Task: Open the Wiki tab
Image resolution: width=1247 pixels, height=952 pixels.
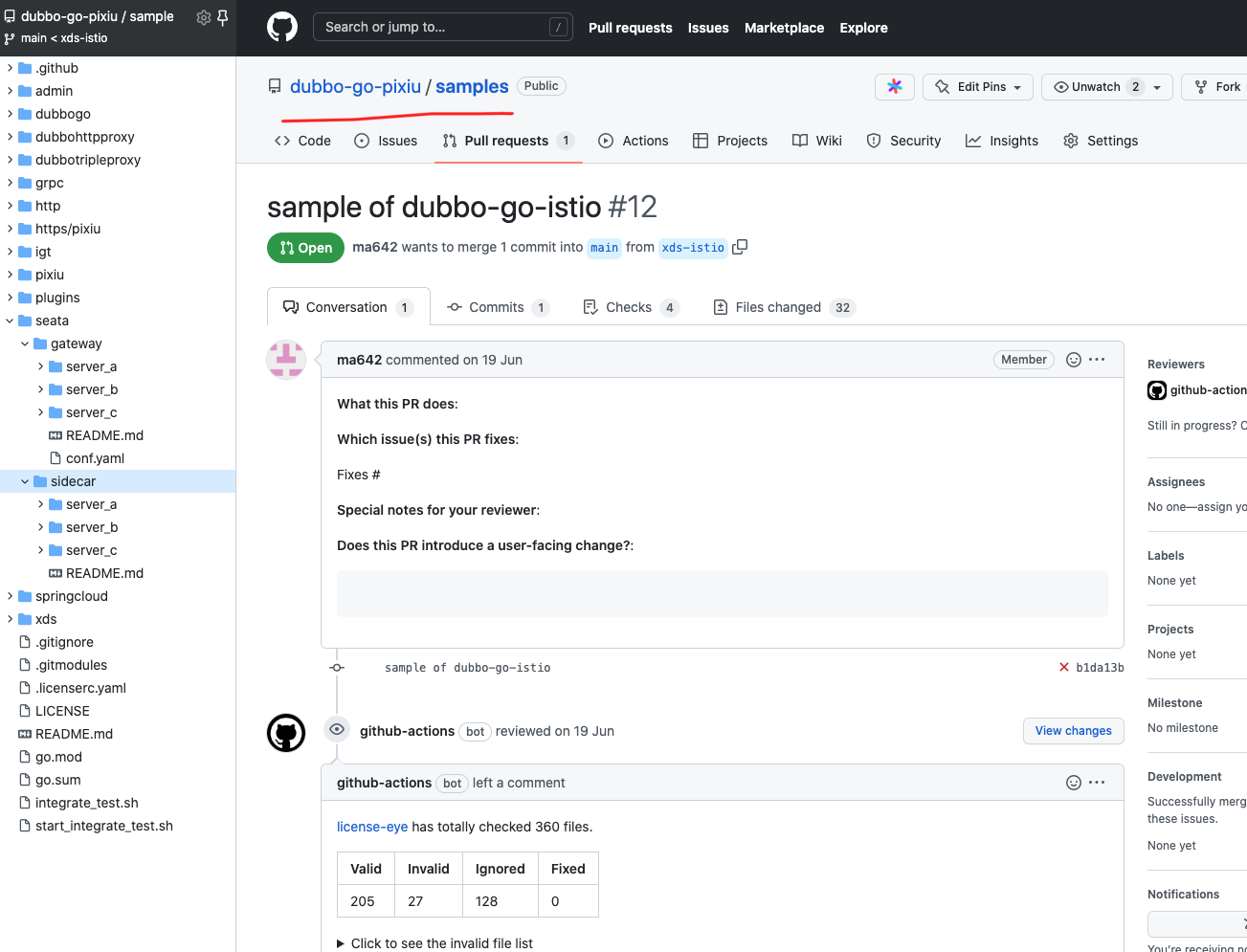Action: click(x=817, y=141)
